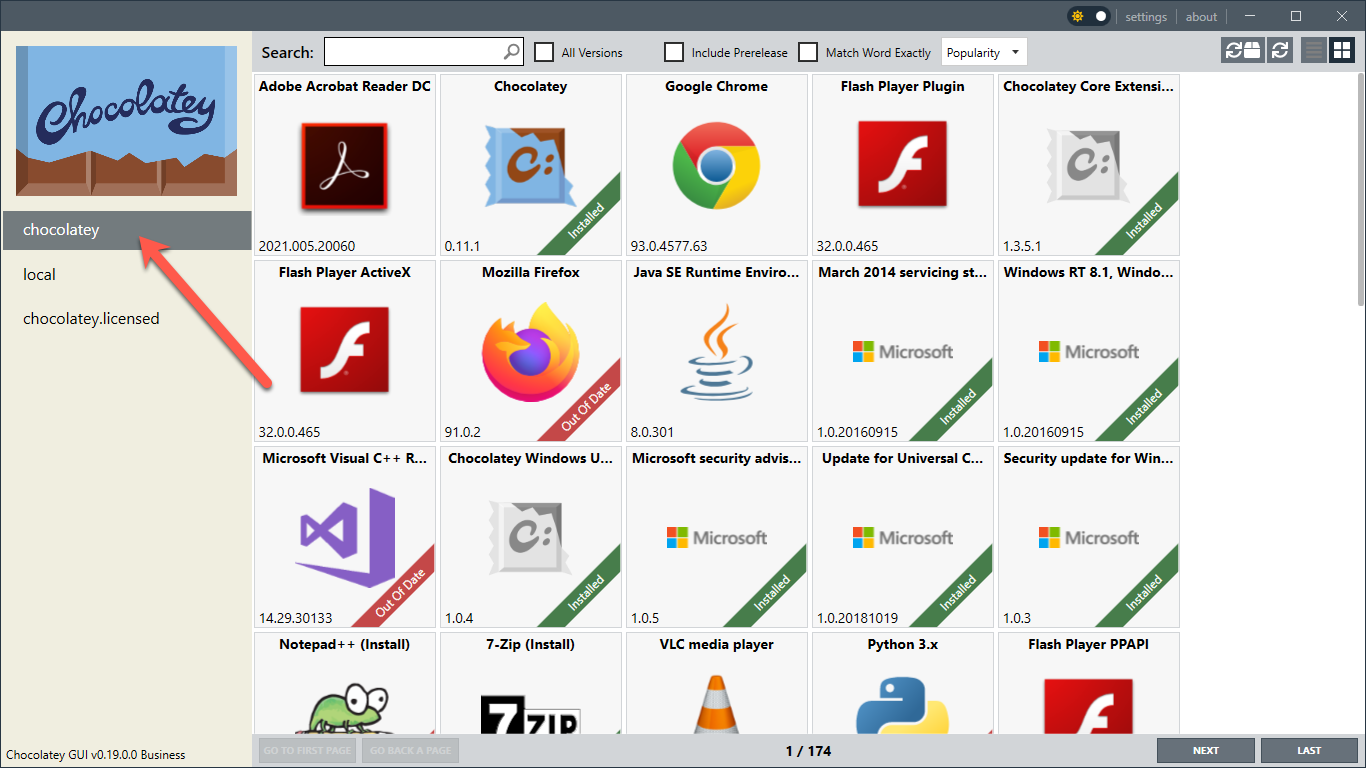Click Visual C++ version 14.29.30133 text
Screen dimensions: 1366x768
tap(295, 618)
